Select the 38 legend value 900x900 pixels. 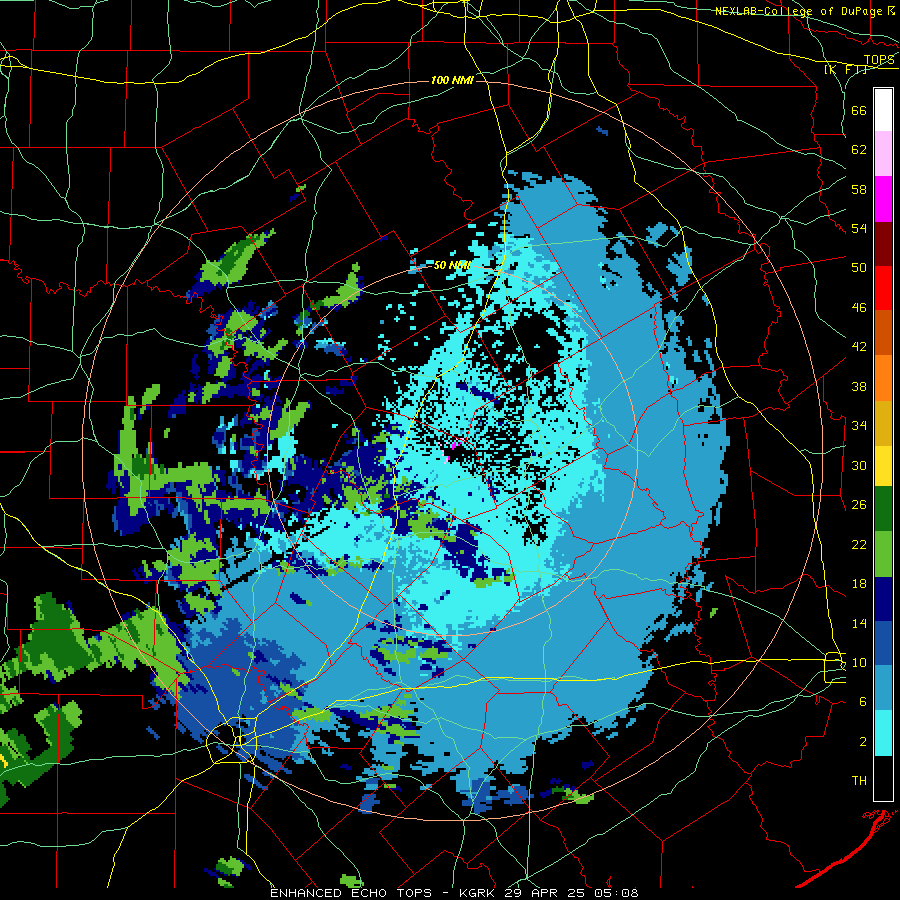[x=859, y=386]
